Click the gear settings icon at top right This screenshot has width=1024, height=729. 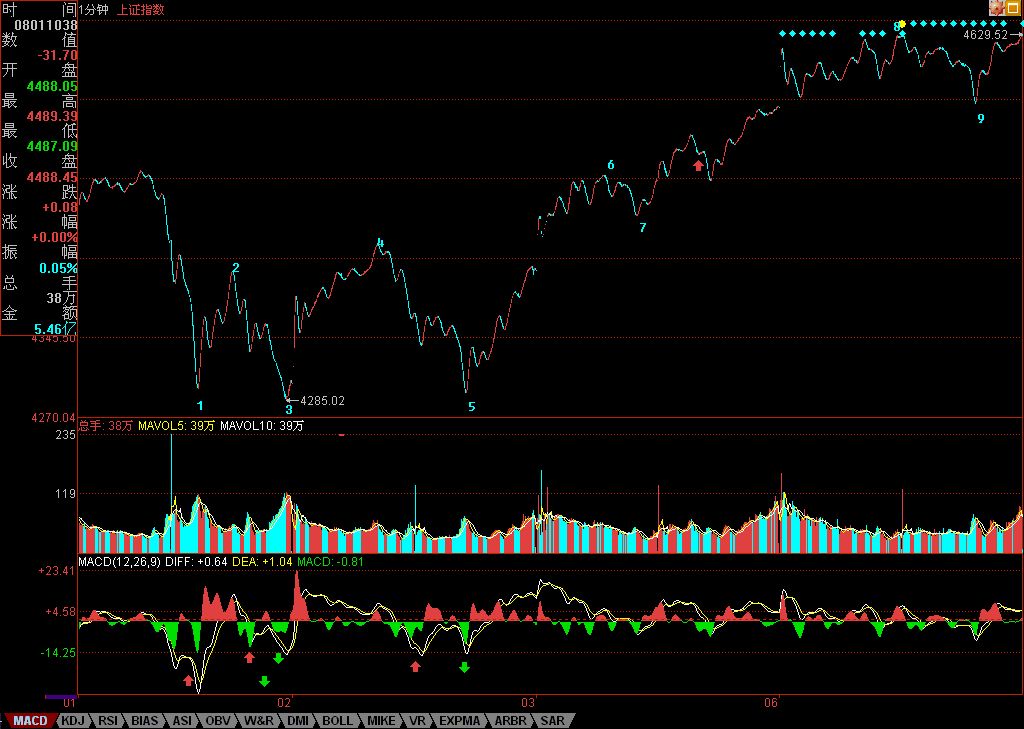[x=996, y=8]
